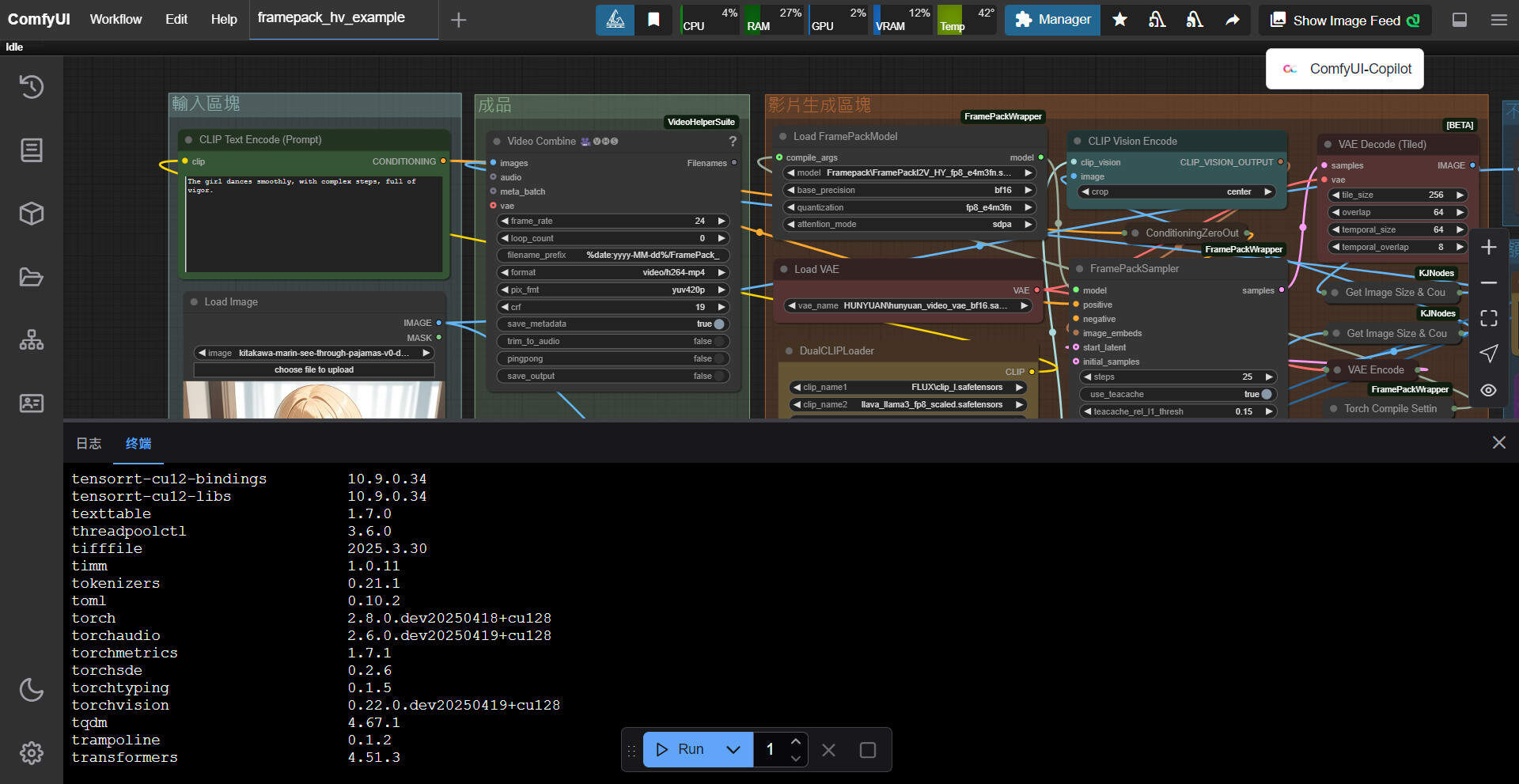Screen dimensions: 1519x784
Task: Open settings gear icon in sidebar
Action: (x=32, y=752)
